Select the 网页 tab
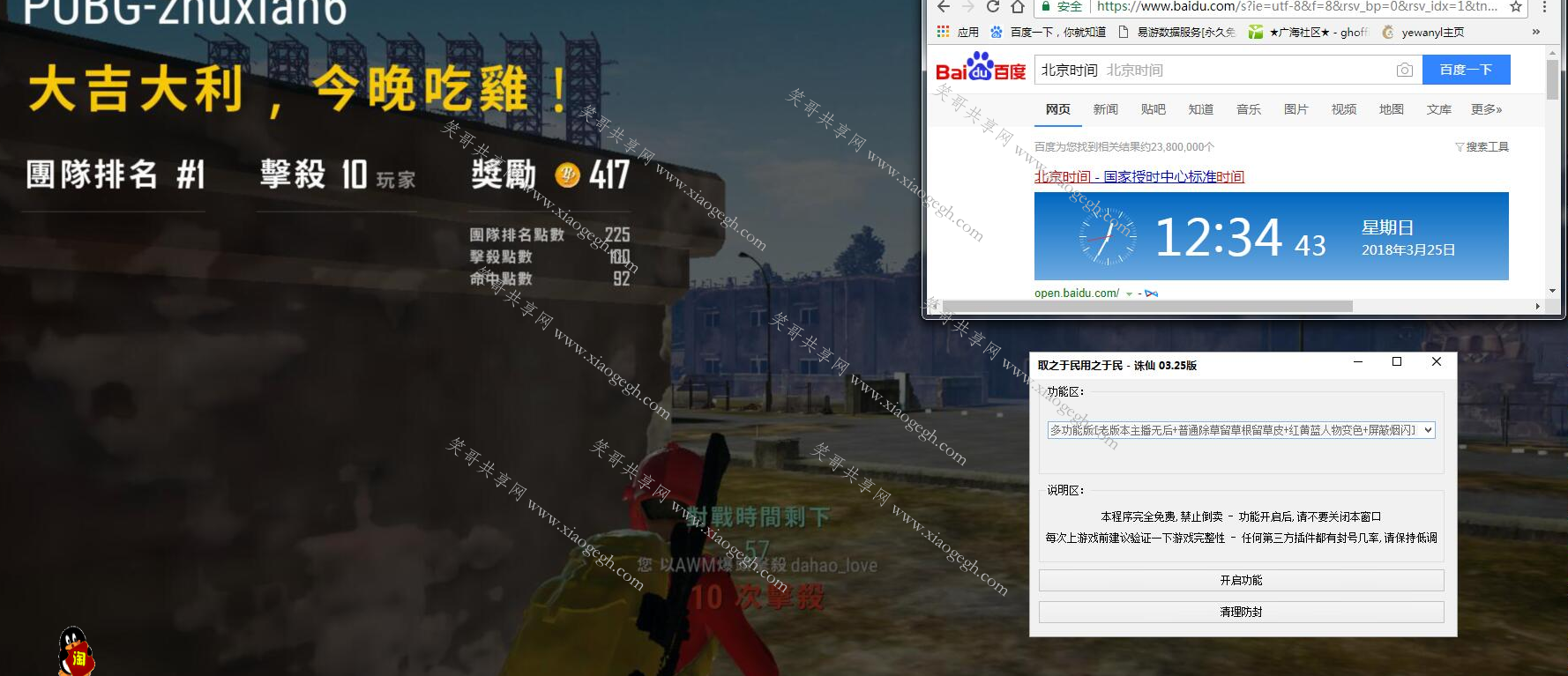Image resolution: width=1568 pixels, height=676 pixels. [1058, 109]
